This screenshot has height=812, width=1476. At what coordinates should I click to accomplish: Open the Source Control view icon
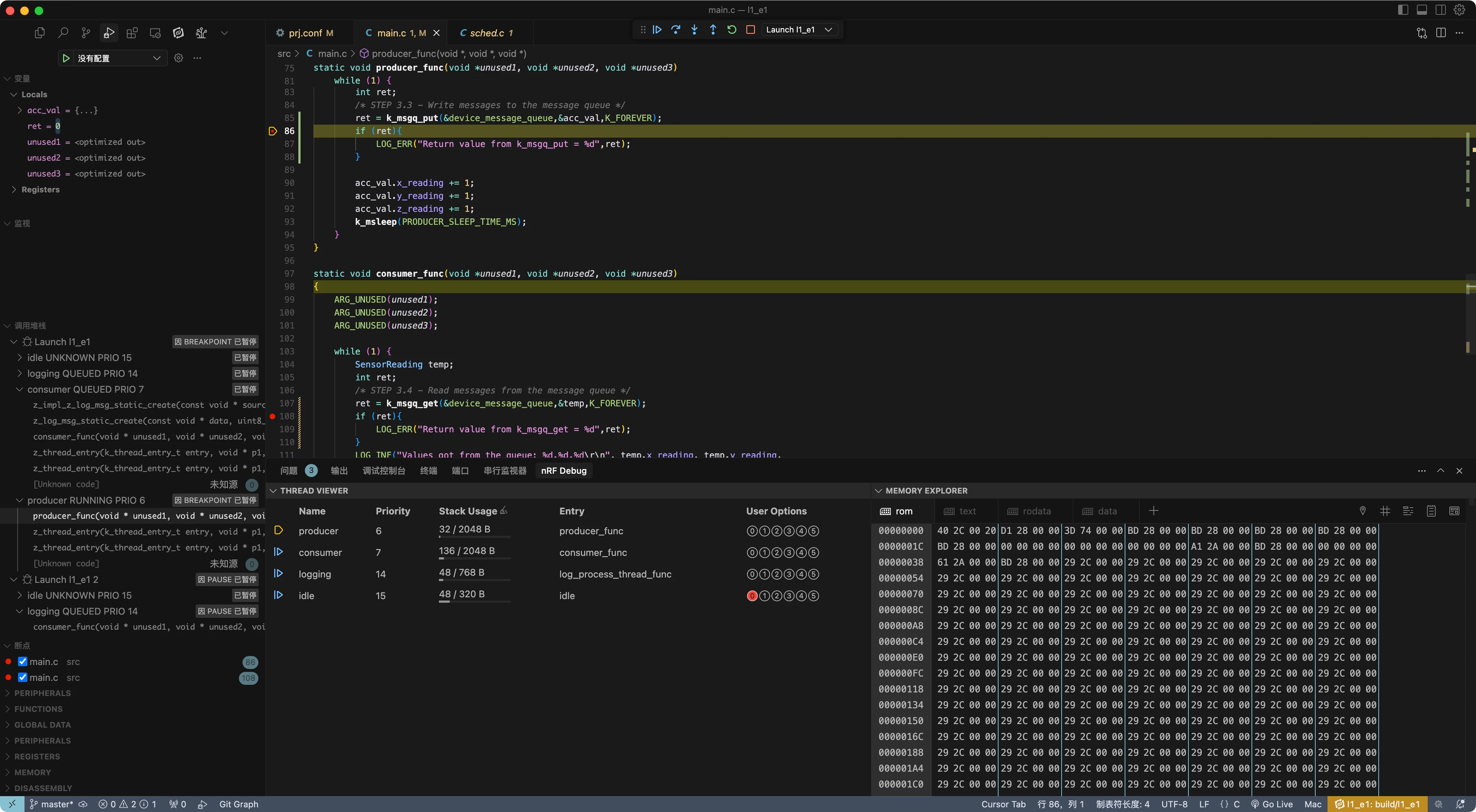pyautogui.click(x=86, y=33)
